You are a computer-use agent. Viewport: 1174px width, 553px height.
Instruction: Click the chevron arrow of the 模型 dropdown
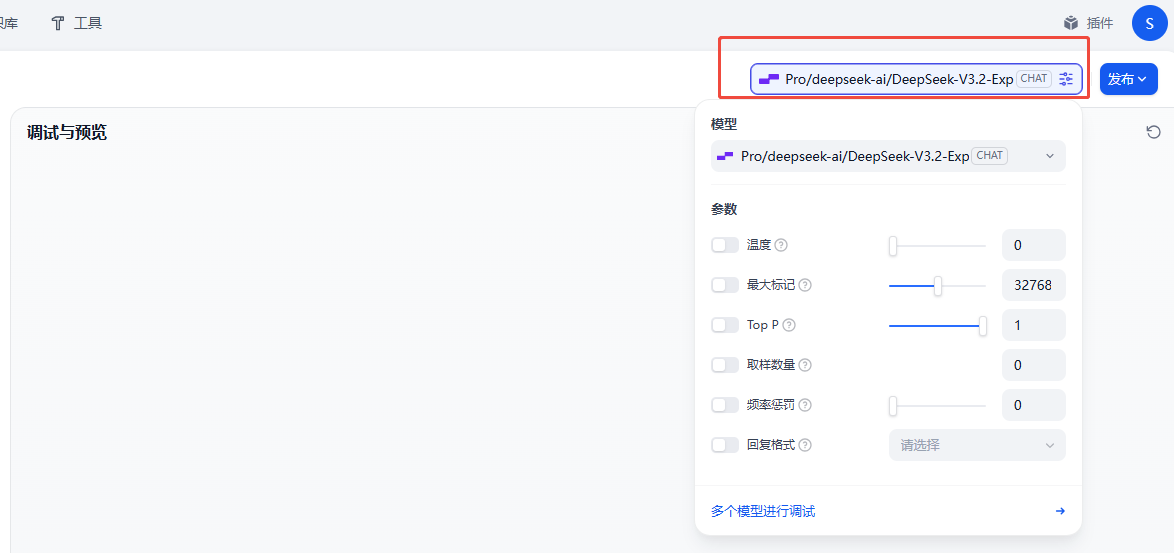click(x=1050, y=156)
